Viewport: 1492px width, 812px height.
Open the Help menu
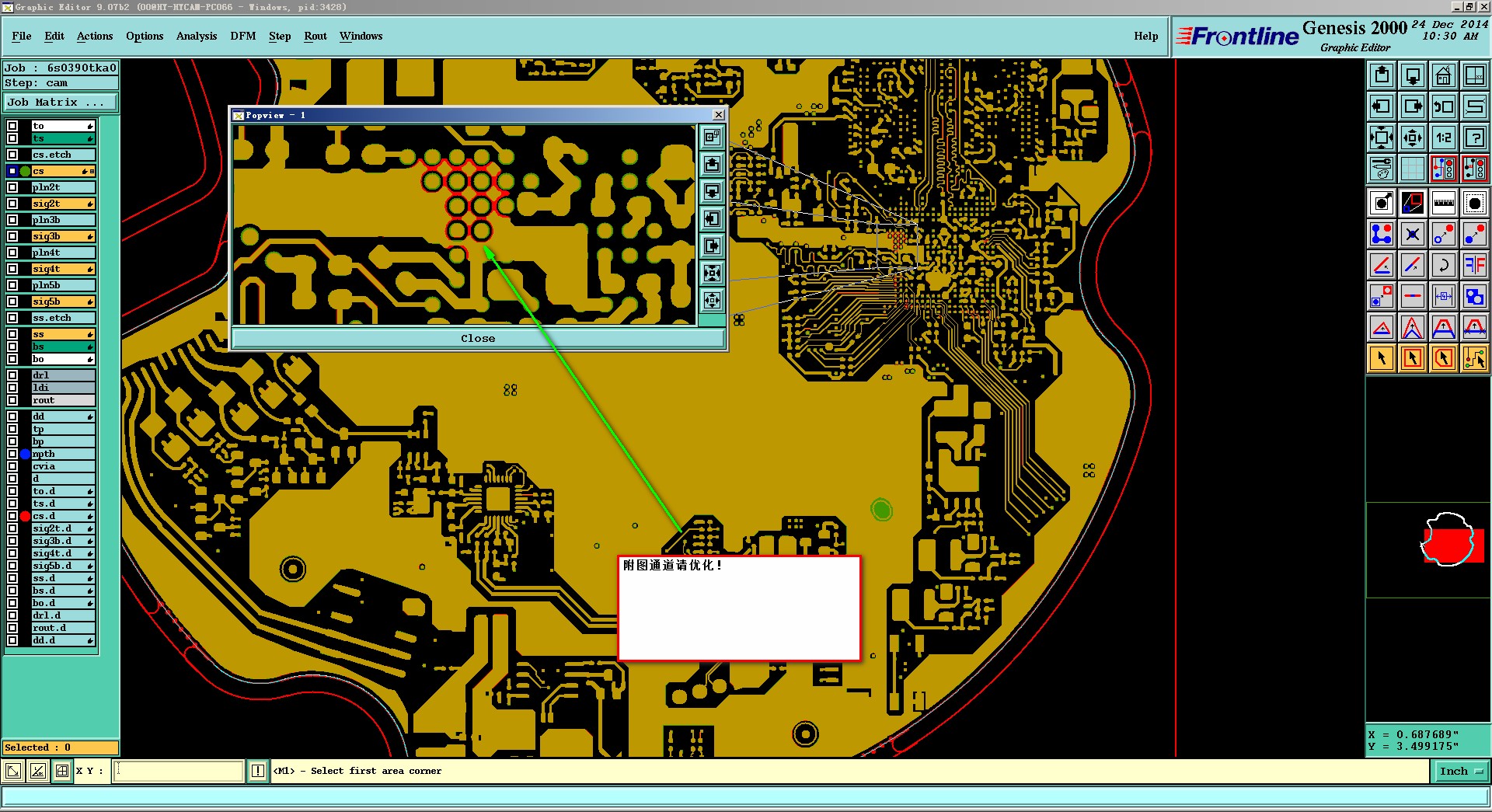[x=1145, y=36]
